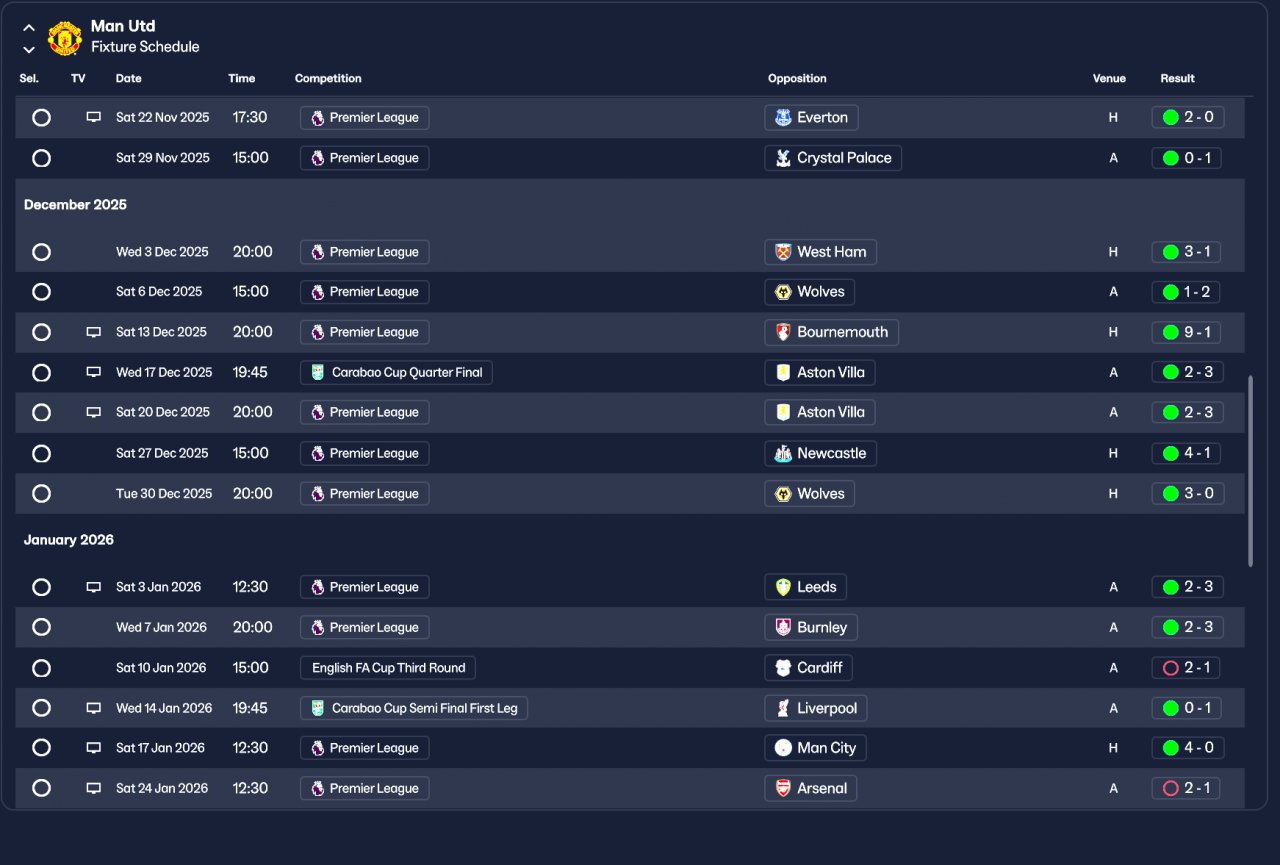Open the 2 - 1 result against Arsenal
The image size is (1280, 865).
(1186, 788)
